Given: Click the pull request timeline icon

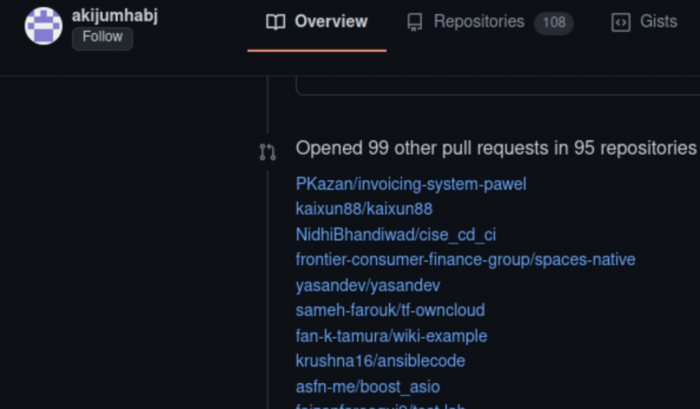Looking at the screenshot, I should pos(267,152).
